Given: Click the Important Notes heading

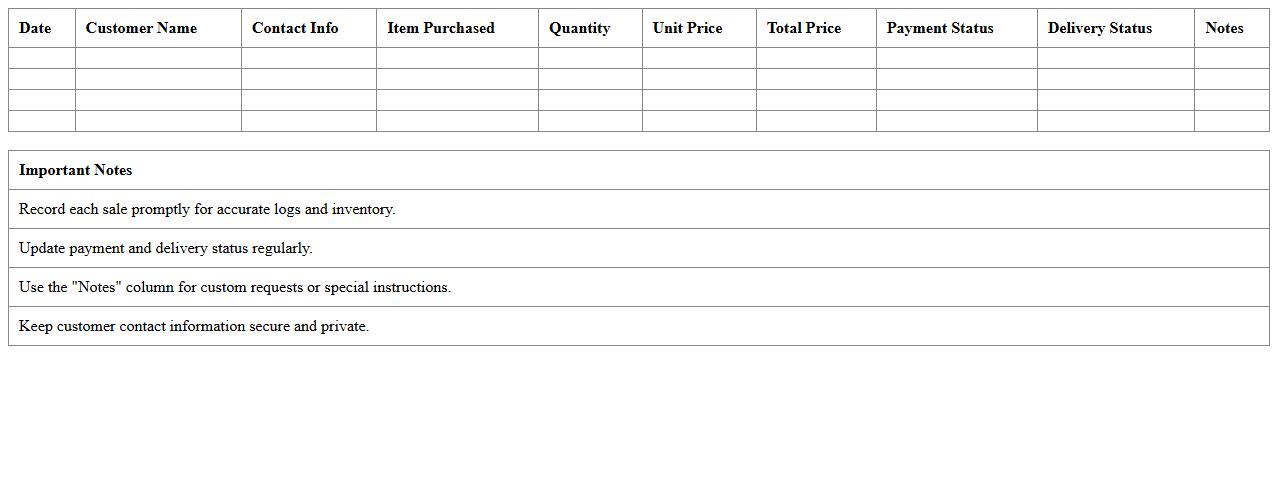Looking at the screenshot, I should tap(76, 170).
